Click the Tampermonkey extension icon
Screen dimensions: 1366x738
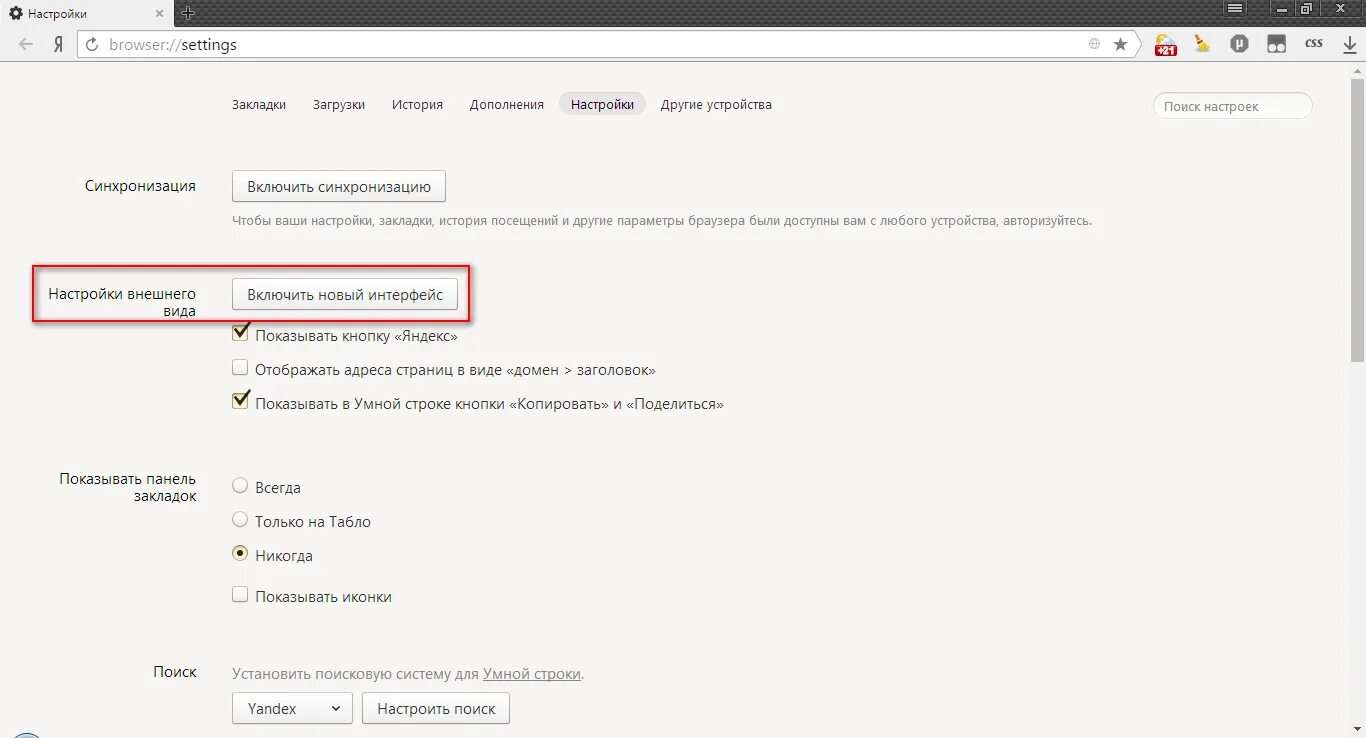click(1276, 44)
